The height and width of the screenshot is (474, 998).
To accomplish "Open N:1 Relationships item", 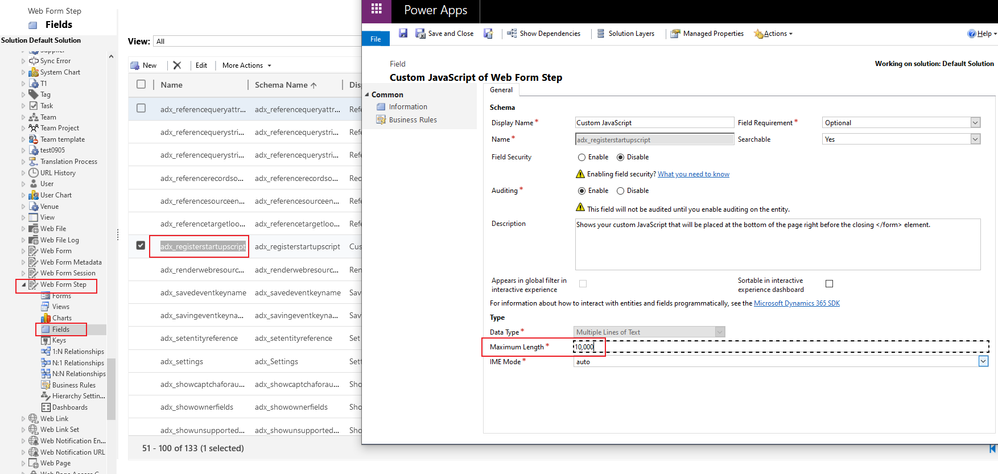I will (72, 363).
